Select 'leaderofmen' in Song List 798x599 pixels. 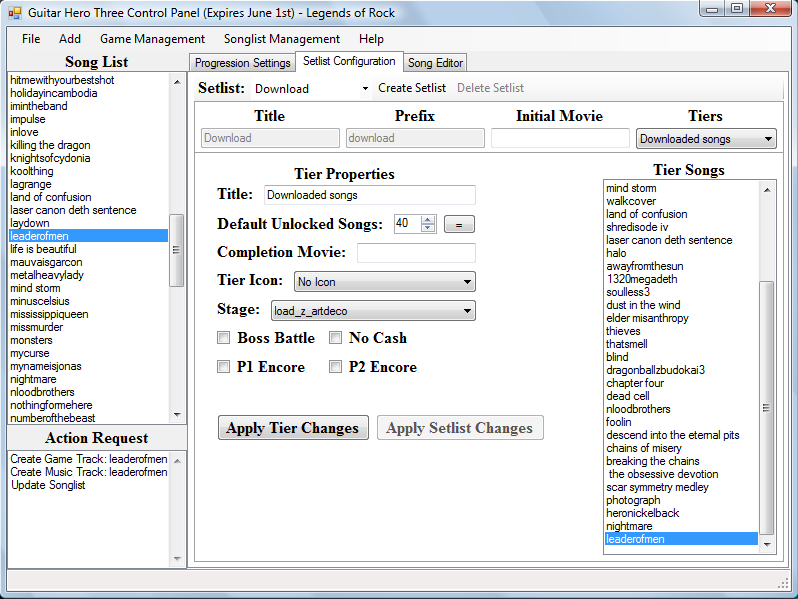tap(89, 236)
